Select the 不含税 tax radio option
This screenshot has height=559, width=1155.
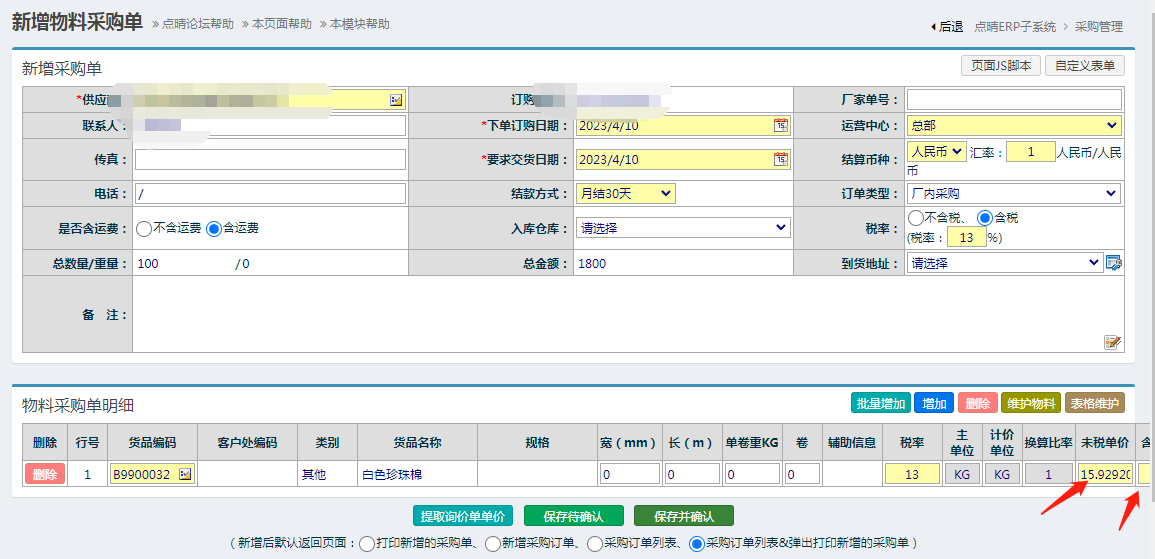click(x=916, y=218)
